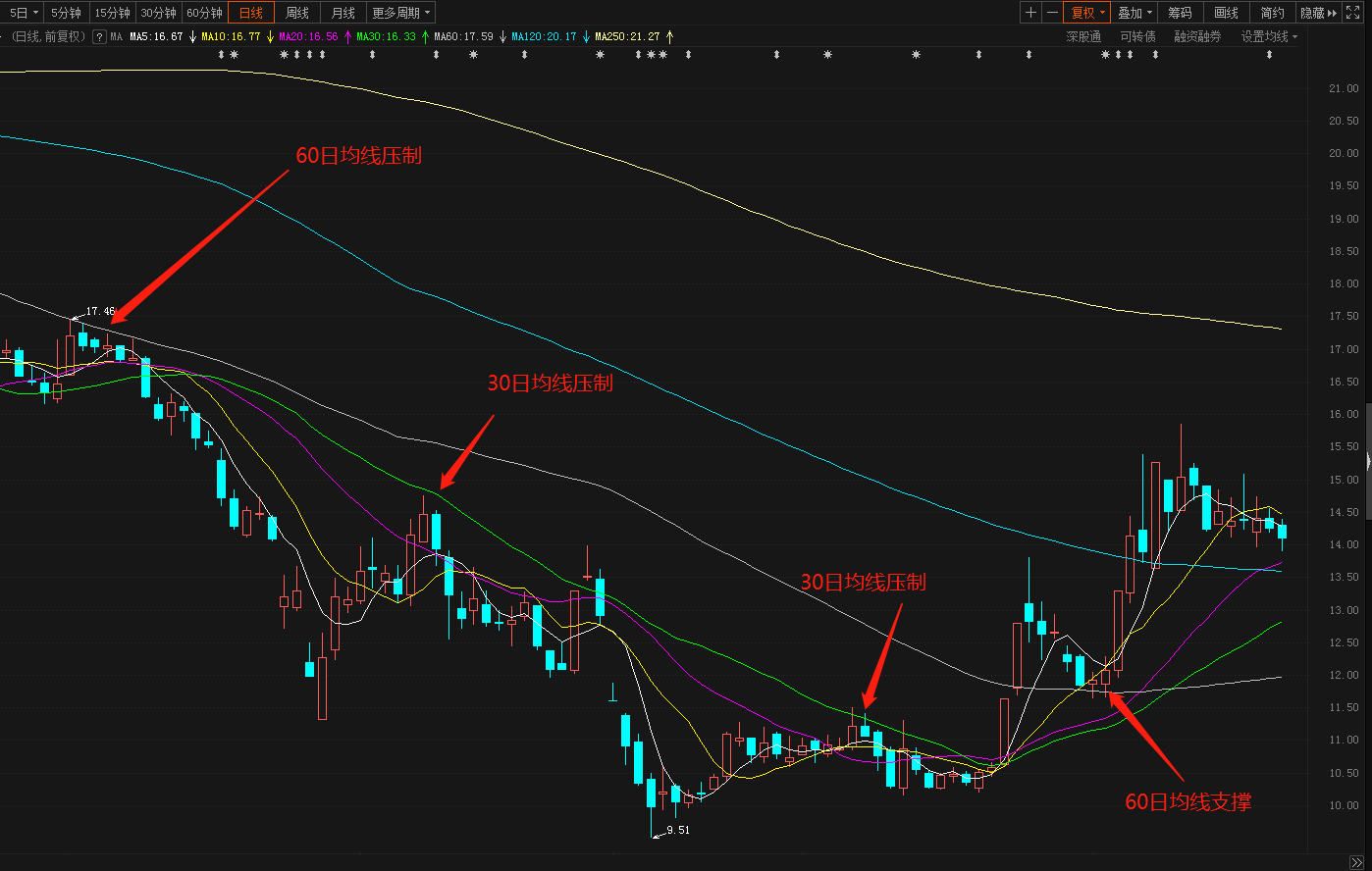Switch to 周线 weekly chart tab
The image size is (1372, 871).
(297, 13)
